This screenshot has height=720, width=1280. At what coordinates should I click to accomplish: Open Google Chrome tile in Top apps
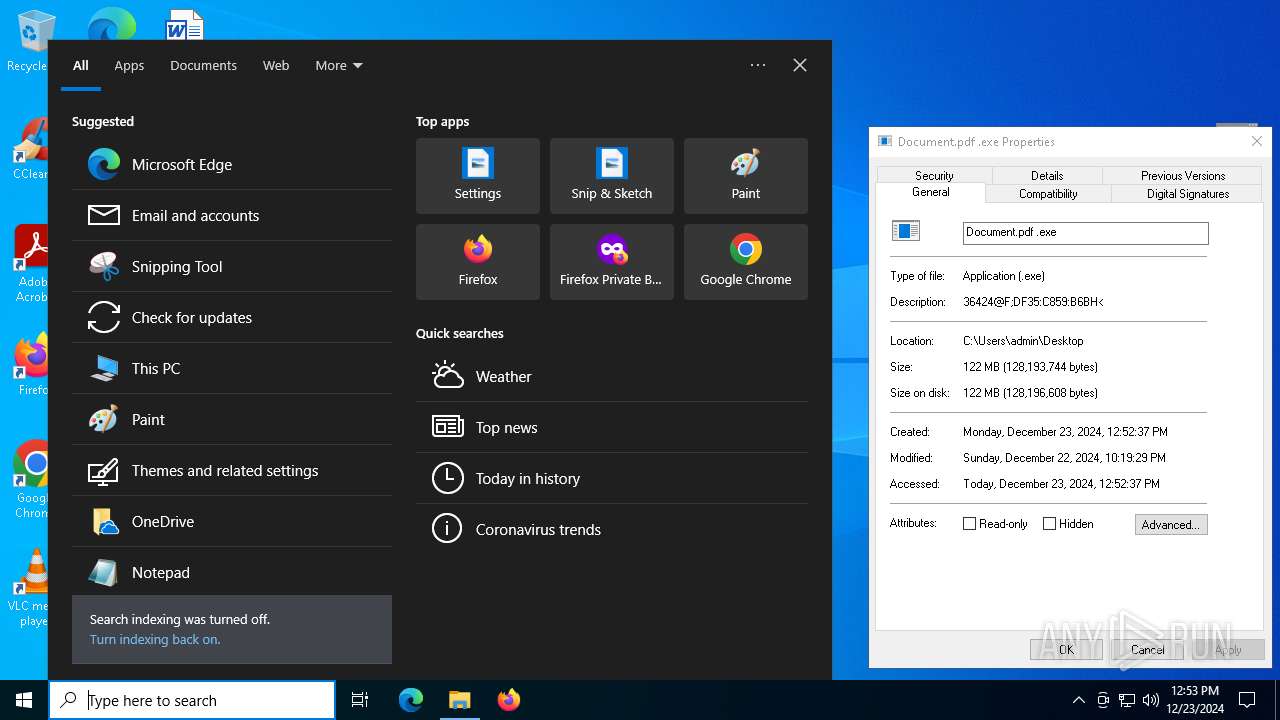pos(746,262)
